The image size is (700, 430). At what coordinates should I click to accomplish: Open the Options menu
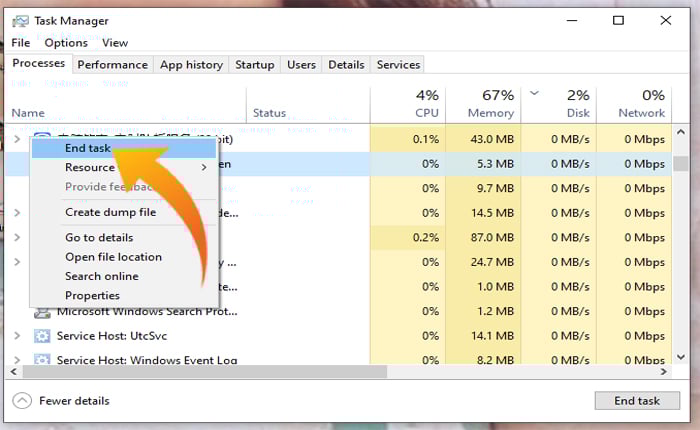(66, 43)
